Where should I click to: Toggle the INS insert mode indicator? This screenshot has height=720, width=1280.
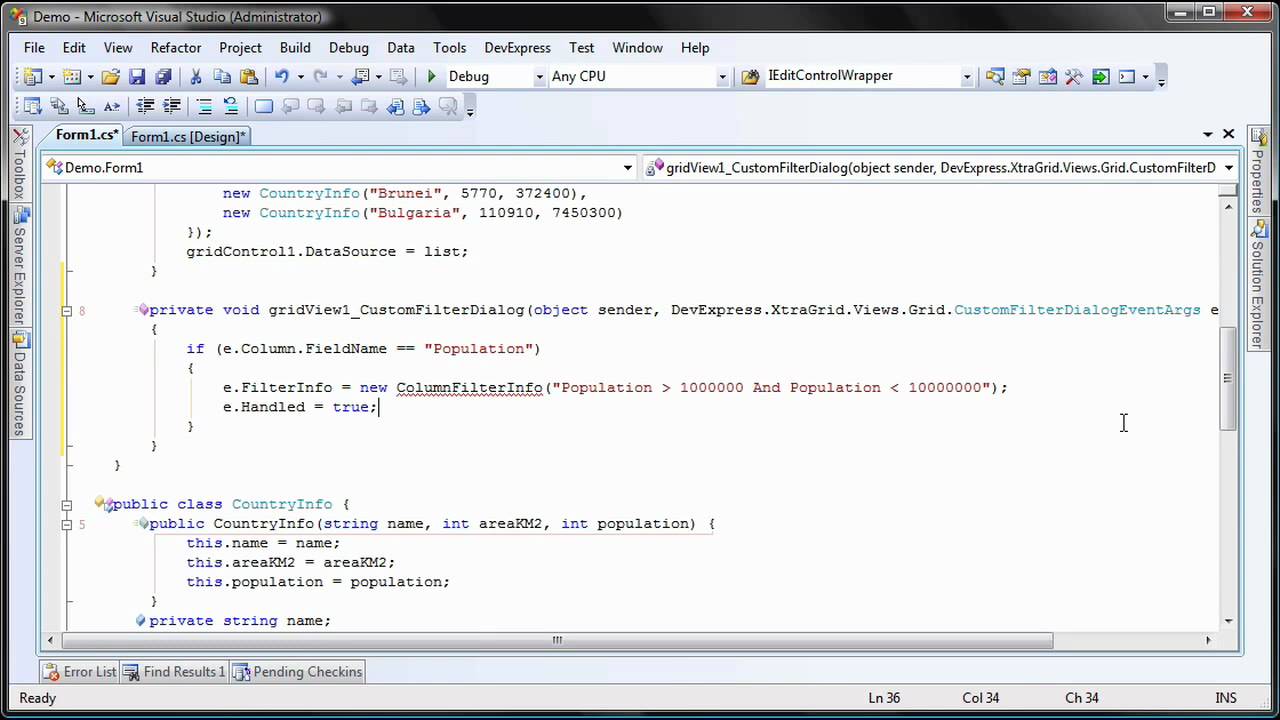(x=1225, y=698)
